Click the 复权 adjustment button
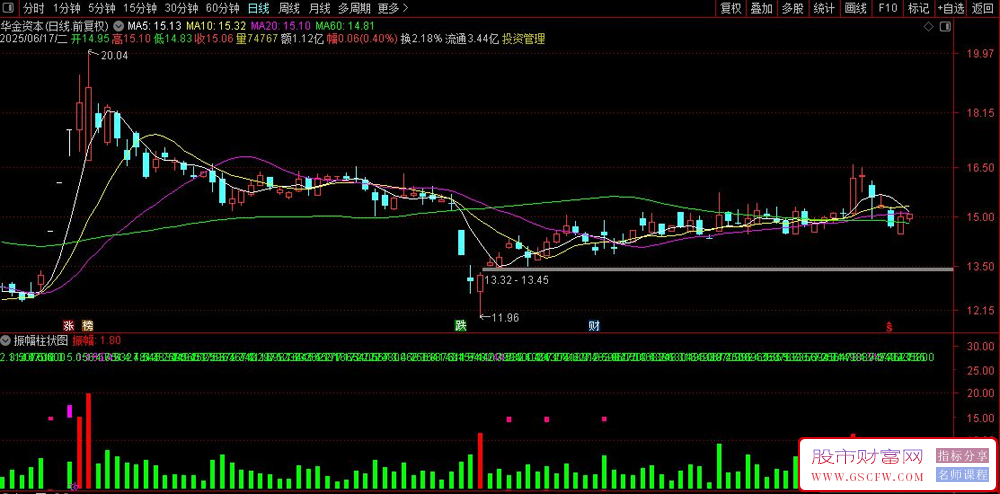The image size is (1000, 494). click(x=731, y=8)
